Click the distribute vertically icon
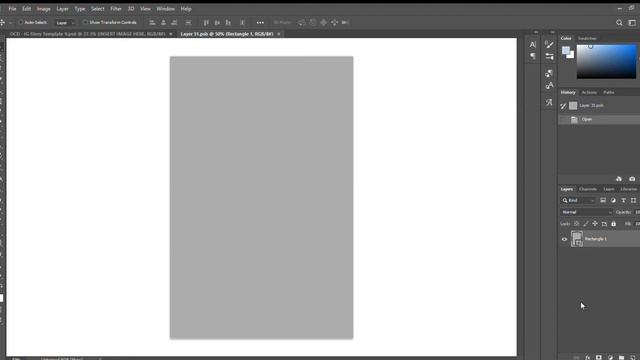Screen dimensions: 640x360 point(188,23)
